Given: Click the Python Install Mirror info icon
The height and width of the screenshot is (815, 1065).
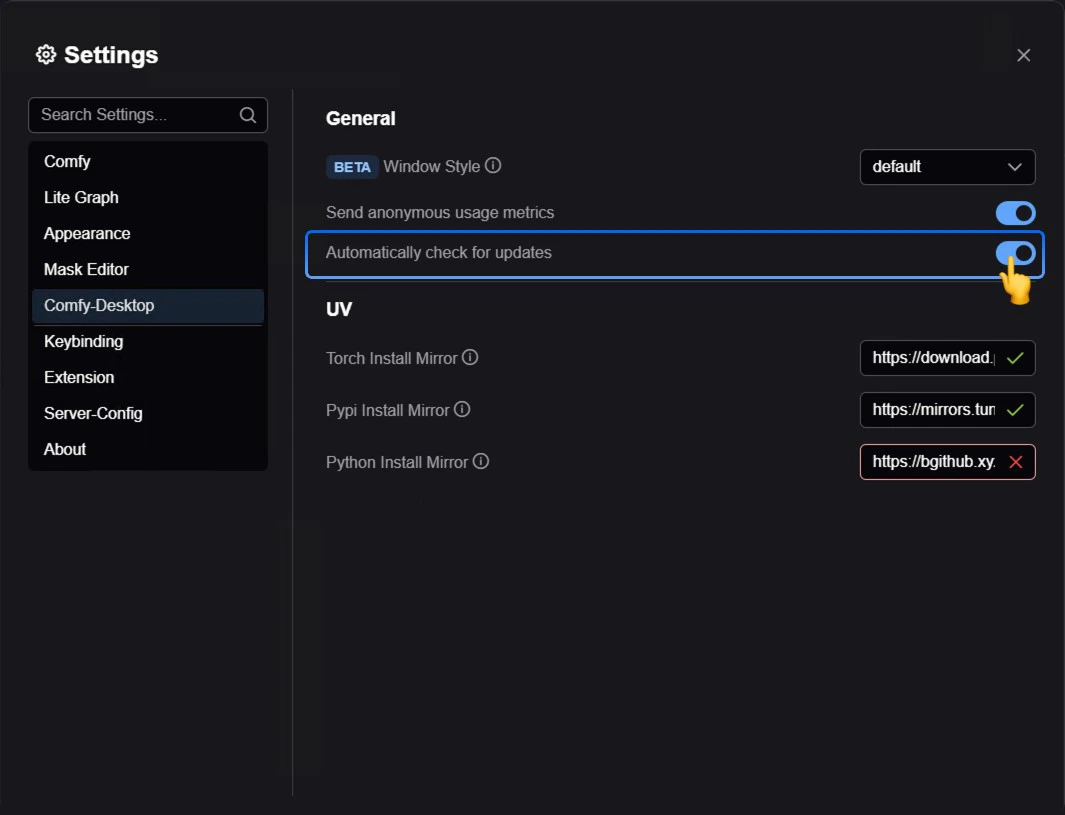Looking at the screenshot, I should (x=481, y=461).
